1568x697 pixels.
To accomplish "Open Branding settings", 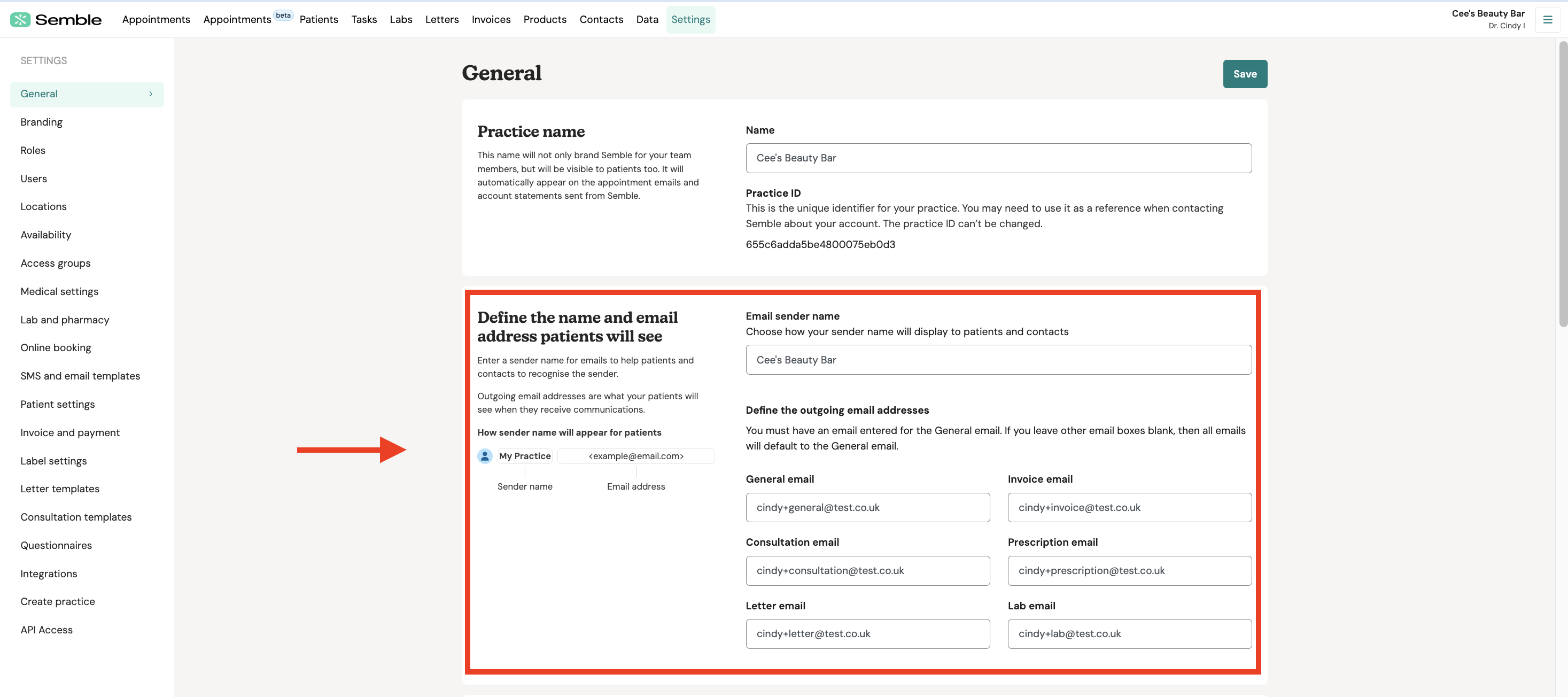I will [41, 122].
